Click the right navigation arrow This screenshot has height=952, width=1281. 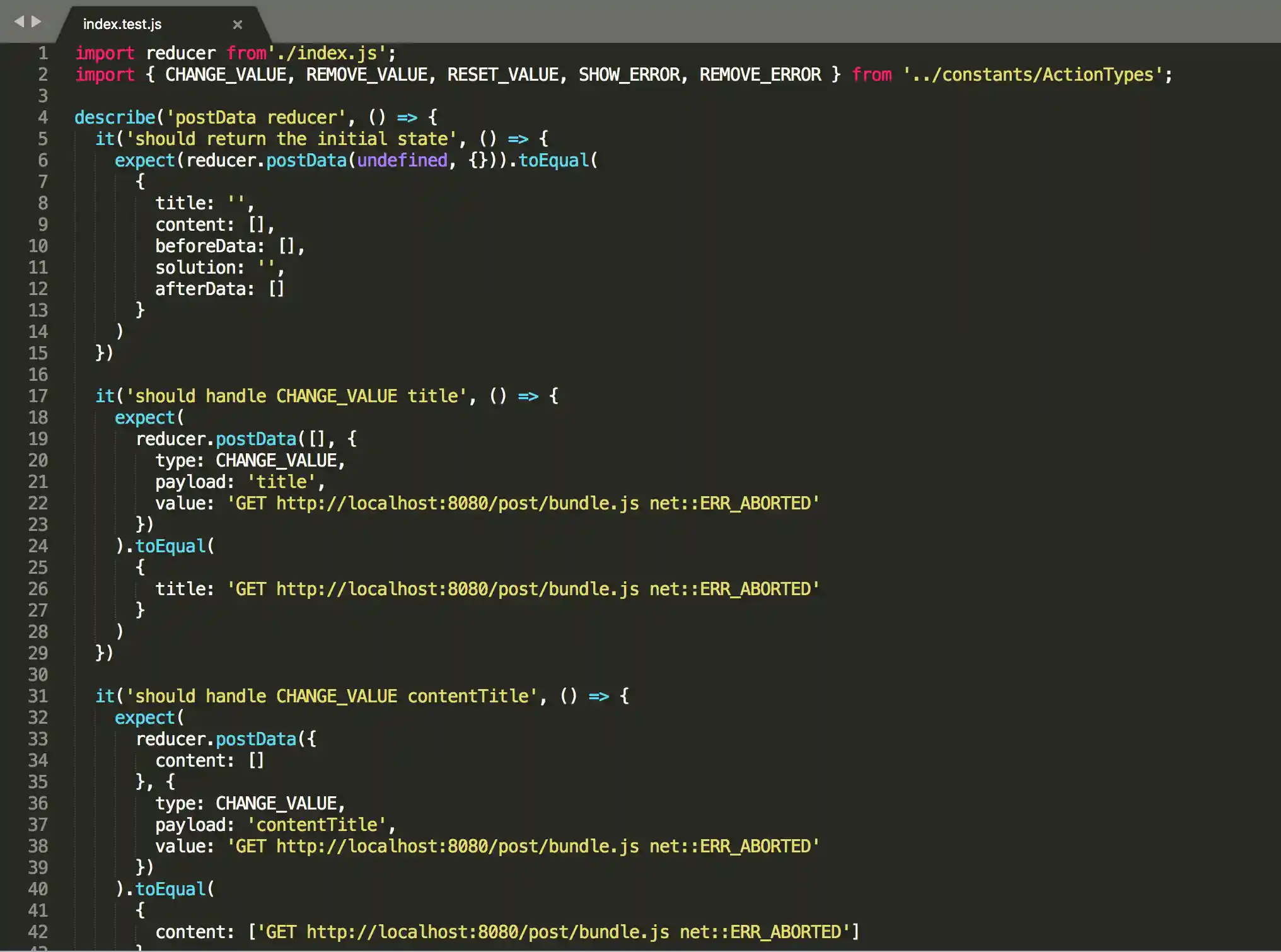click(x=35, y=21)
